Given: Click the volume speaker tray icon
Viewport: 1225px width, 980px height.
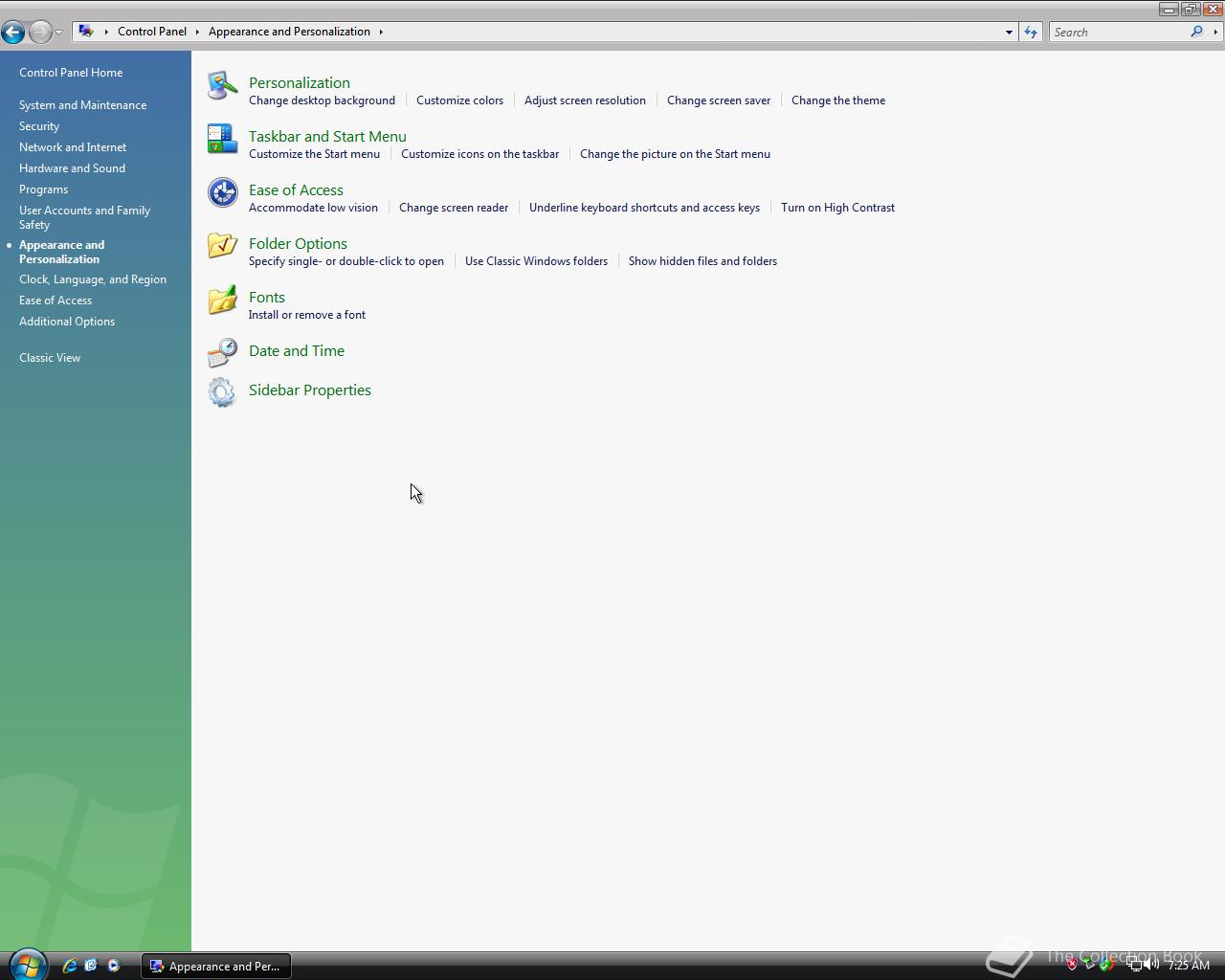Looking at the screenshot, I should pyautogui.click(x=1151, y=965).
